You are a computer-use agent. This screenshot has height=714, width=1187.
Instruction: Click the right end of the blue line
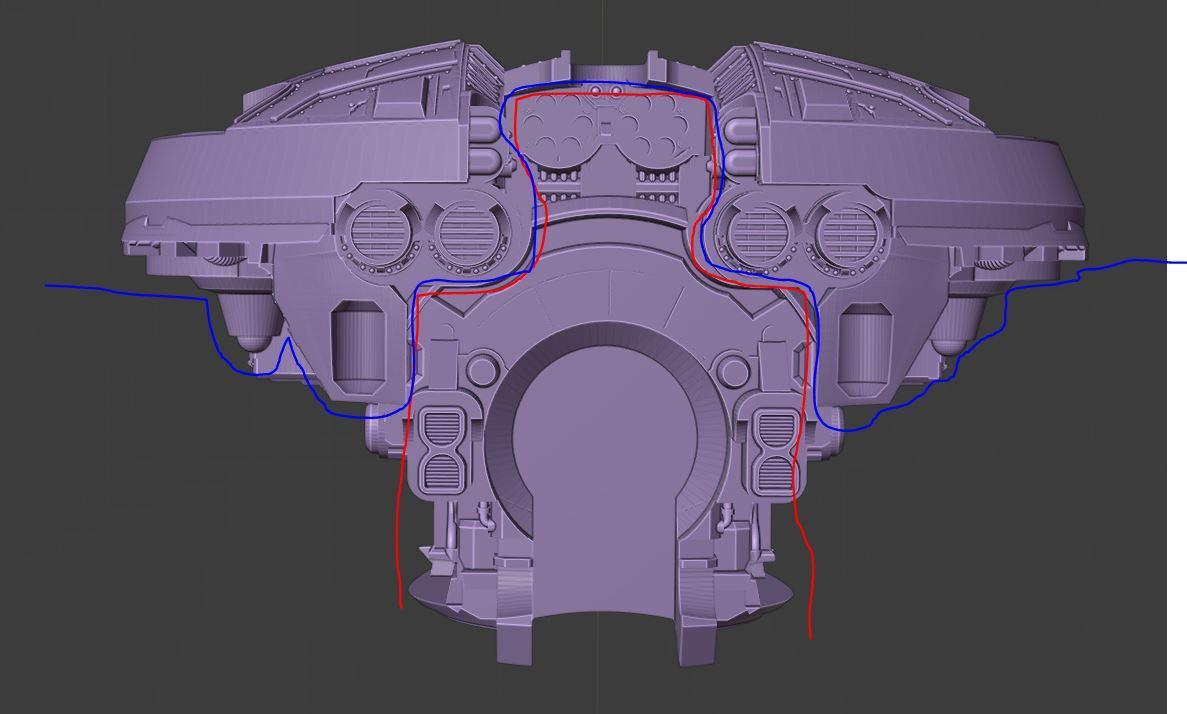[1184, 263]
